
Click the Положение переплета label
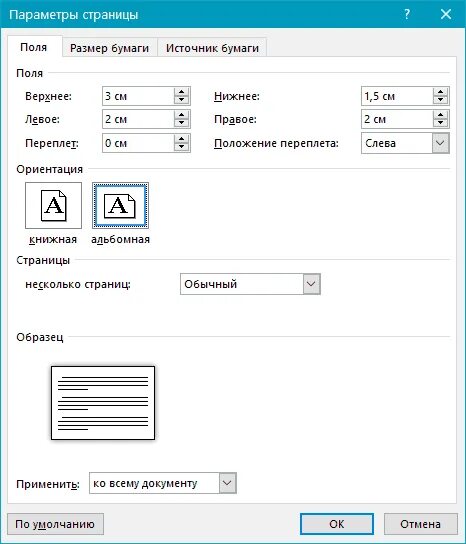pos(276,143)
